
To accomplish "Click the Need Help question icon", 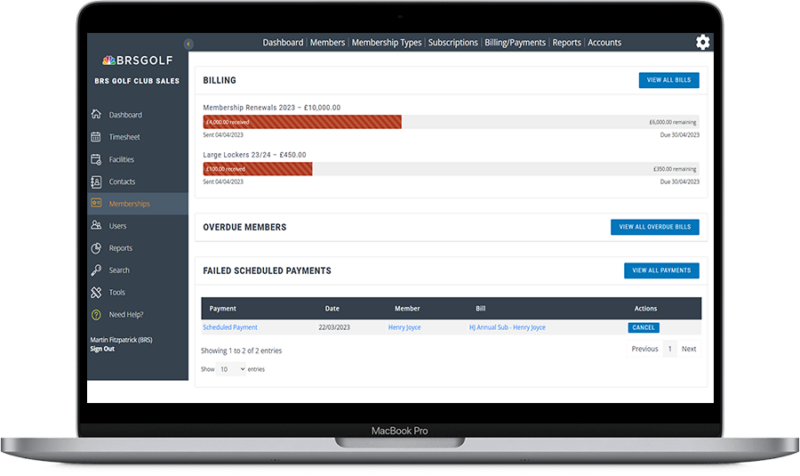I will coord(96,314).
